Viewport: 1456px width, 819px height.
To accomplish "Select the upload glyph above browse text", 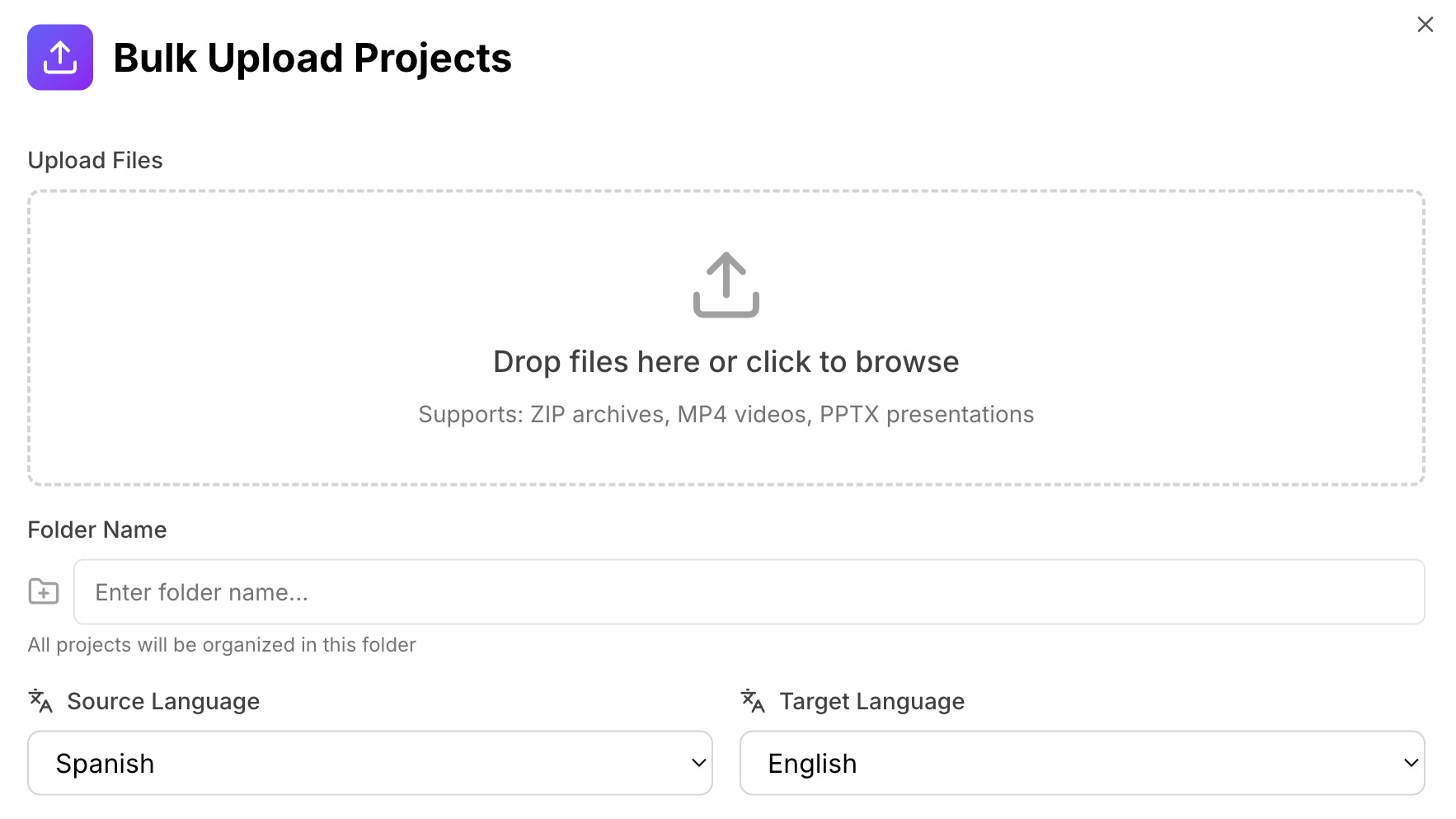I will coord(726,285).
